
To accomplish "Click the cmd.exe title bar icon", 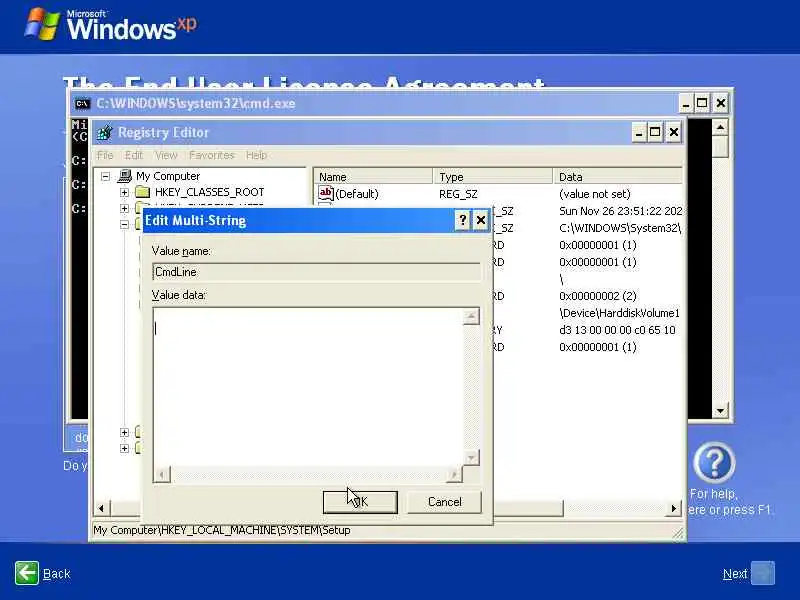I will [x=82, y=104].
